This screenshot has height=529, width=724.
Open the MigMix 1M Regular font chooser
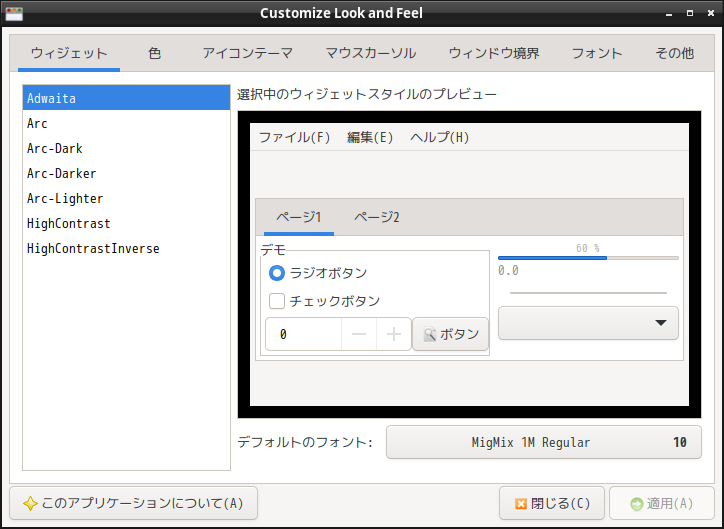point(544,442)
